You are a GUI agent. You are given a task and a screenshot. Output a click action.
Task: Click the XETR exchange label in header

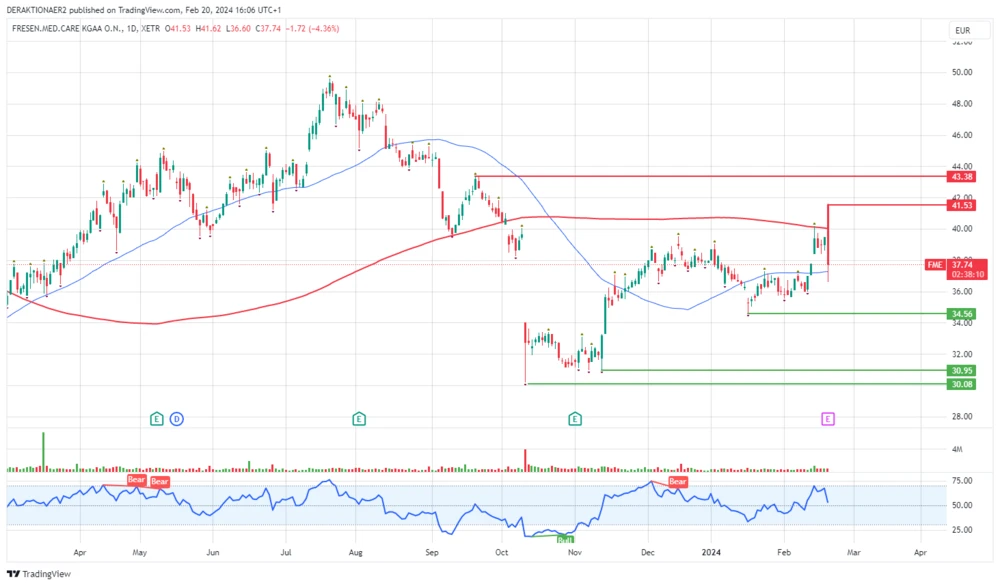pos(151,29)
